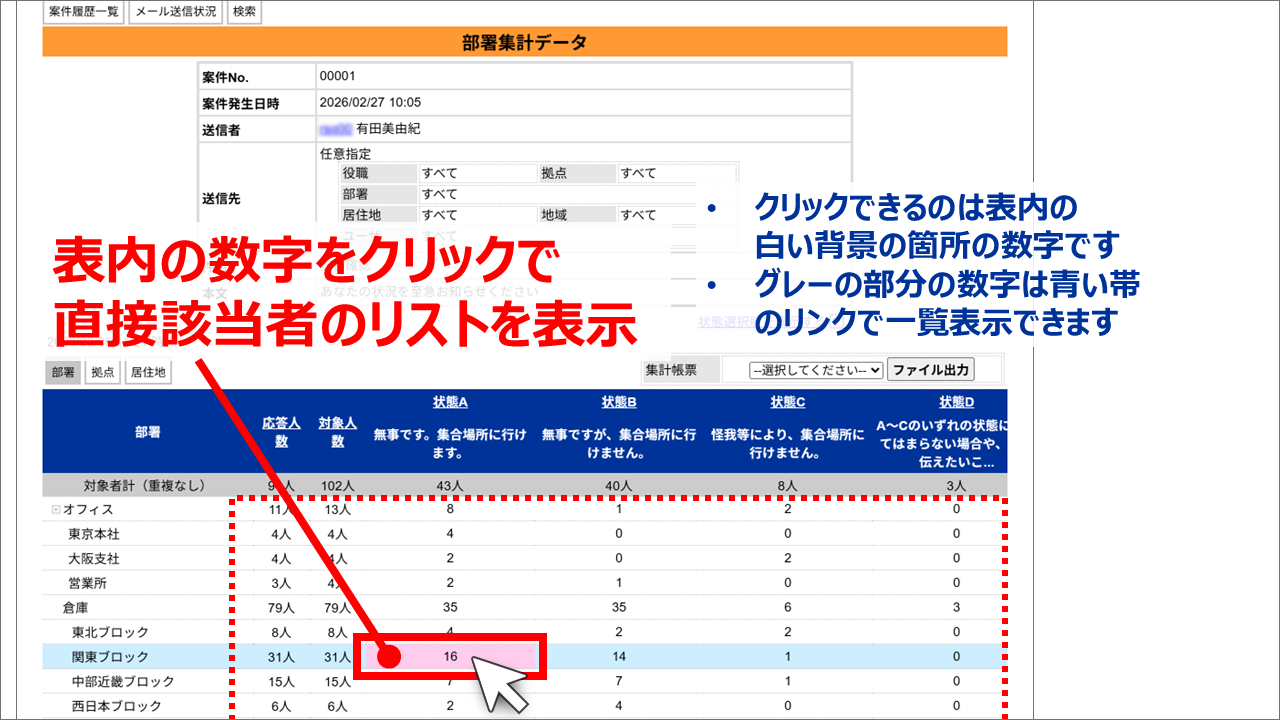The height and width of the screenshot is (720, 1280).
Task: Click 東京本社 status A value 4
Action: [x=448, y=532]
